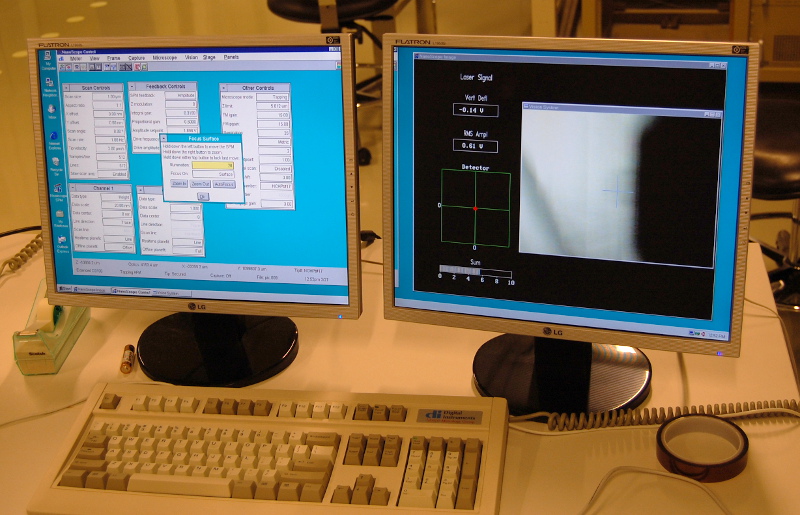Image resolution: width=800 pixels, height=515 pixels.
Task: Open the Motor menu
Action: 76,59
